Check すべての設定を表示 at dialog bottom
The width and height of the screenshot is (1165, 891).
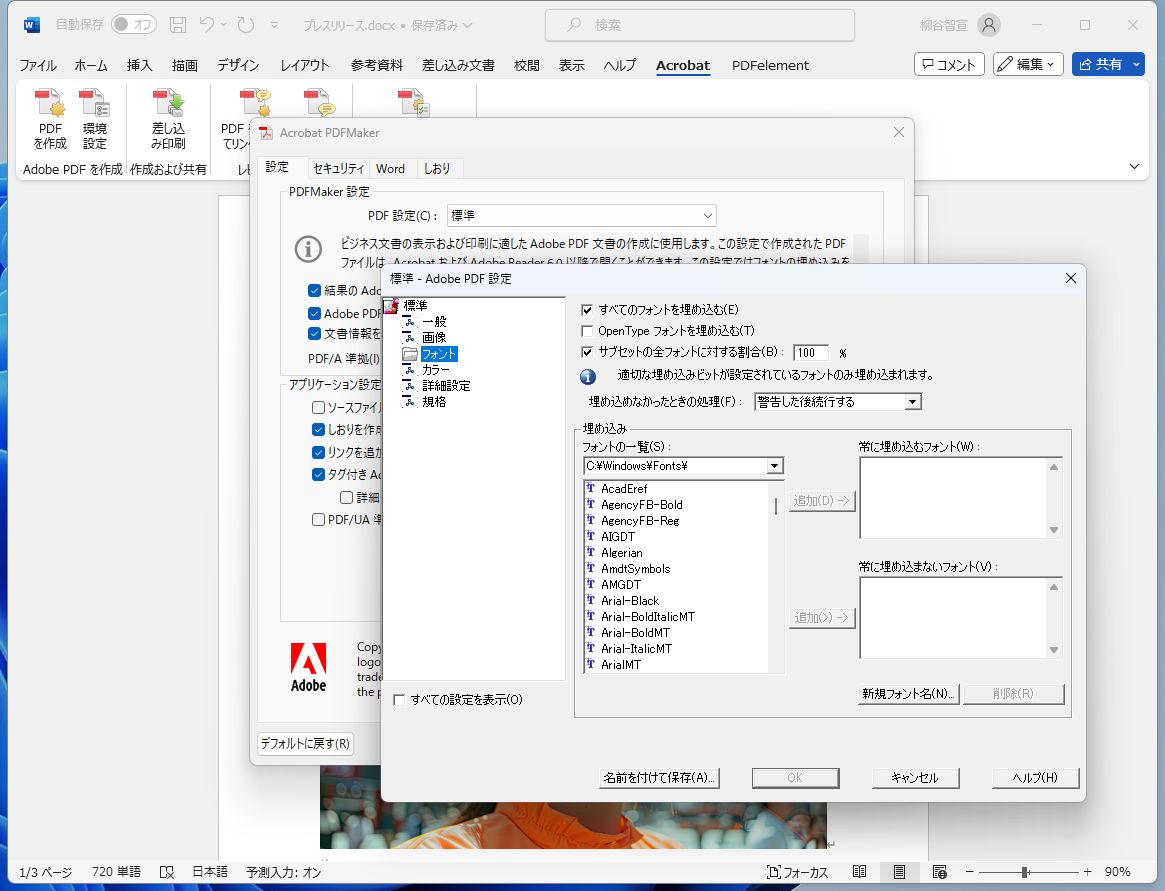pos(397,700)
